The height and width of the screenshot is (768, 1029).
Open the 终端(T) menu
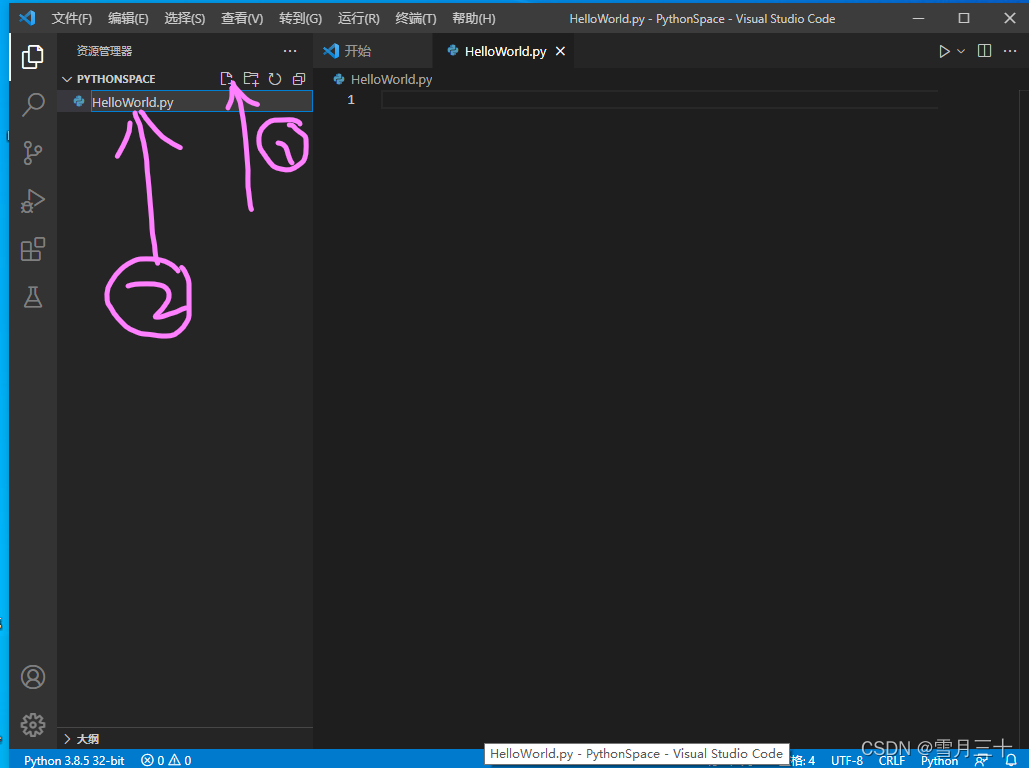click(415, 18)
